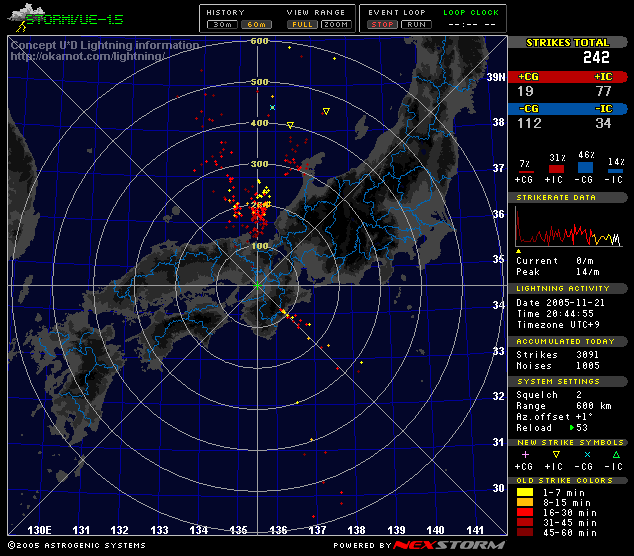Click the yellow +IC triangle symbol
The image size is (634, 556).
point(554,454)
